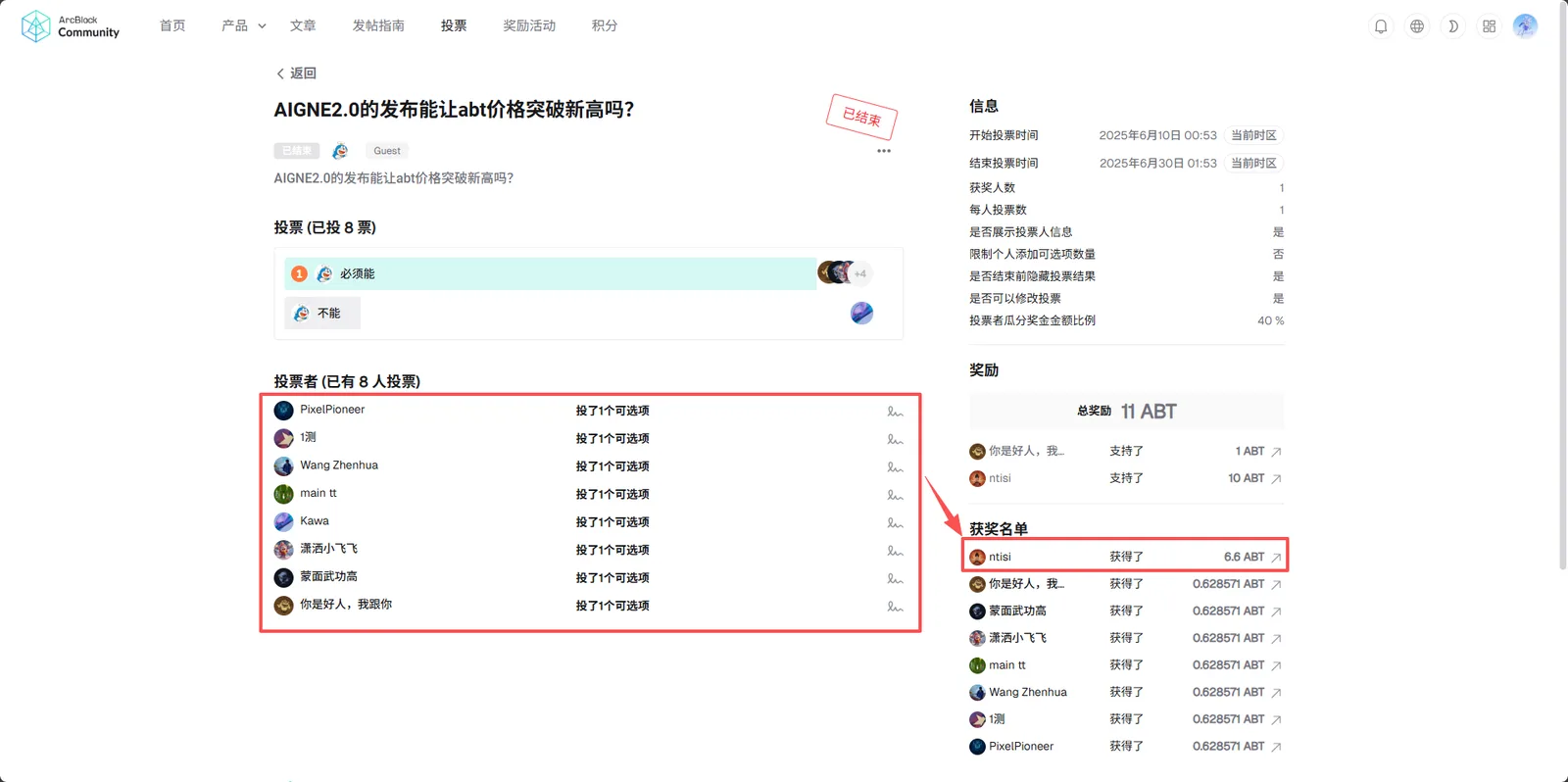Open the 奖励活动 nav item

(x=529, y=25)
